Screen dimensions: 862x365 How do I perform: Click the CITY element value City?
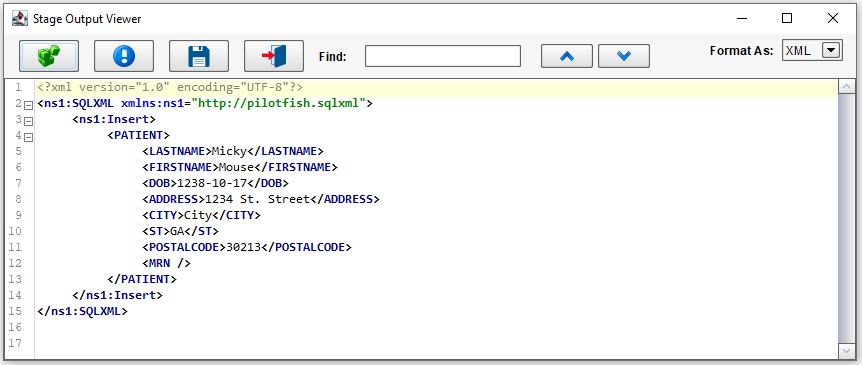(198, 215)
